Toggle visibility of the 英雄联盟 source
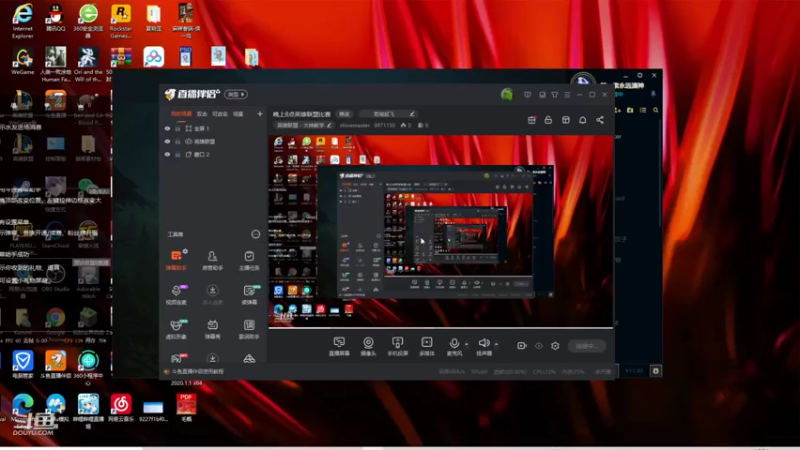 point(167,141)
